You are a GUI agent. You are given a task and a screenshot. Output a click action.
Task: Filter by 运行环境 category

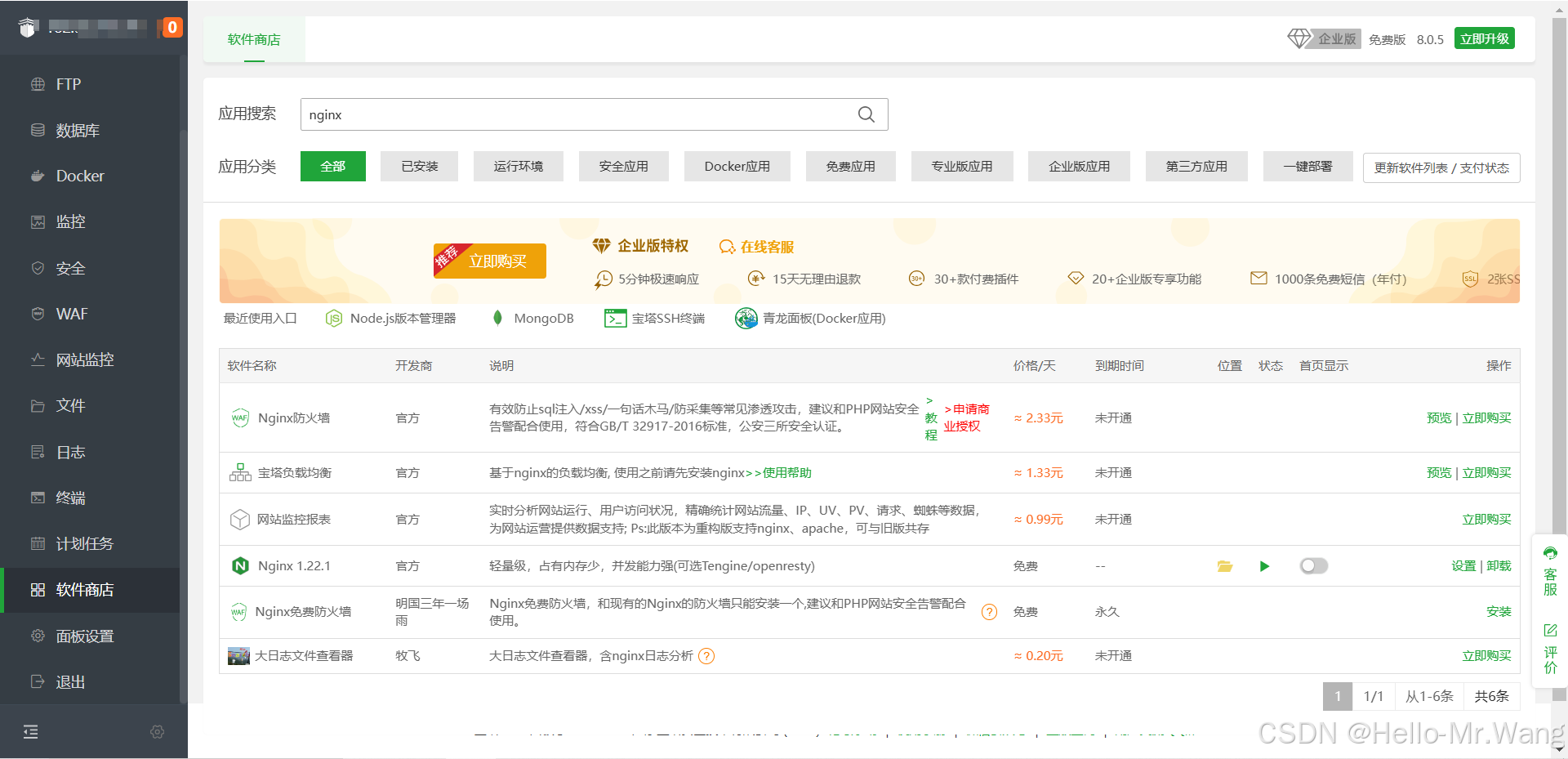[519, 166]
